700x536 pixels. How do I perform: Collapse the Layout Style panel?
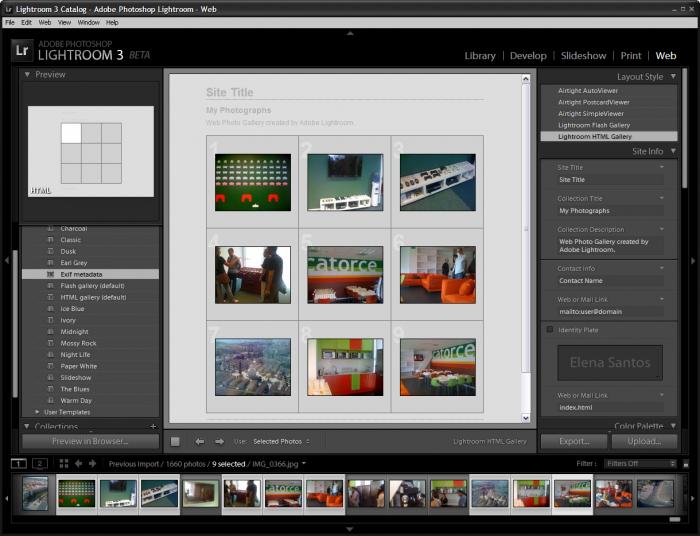pyautogui.click(x=673, y=76)
